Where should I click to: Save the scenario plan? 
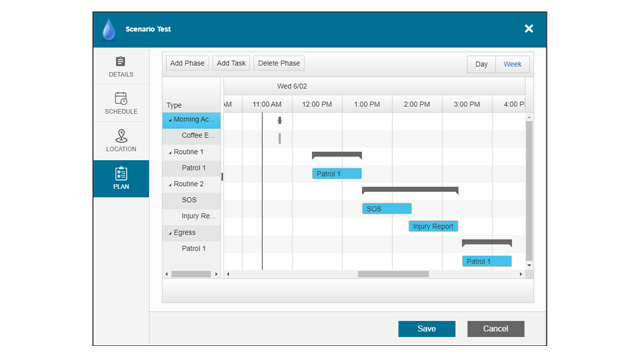[x=427, y=329]
